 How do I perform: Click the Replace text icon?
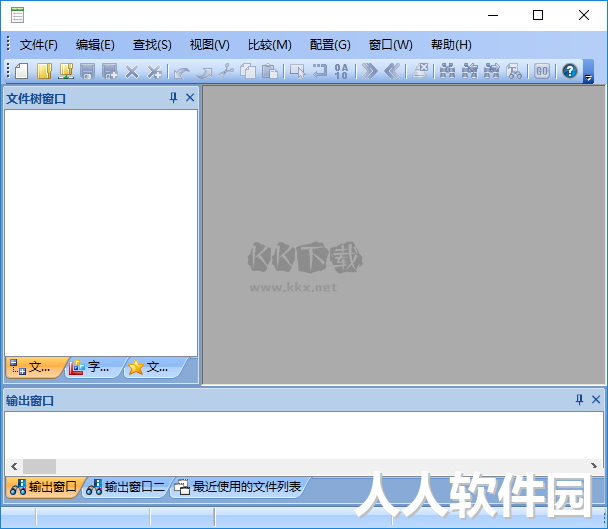point(514,71)
